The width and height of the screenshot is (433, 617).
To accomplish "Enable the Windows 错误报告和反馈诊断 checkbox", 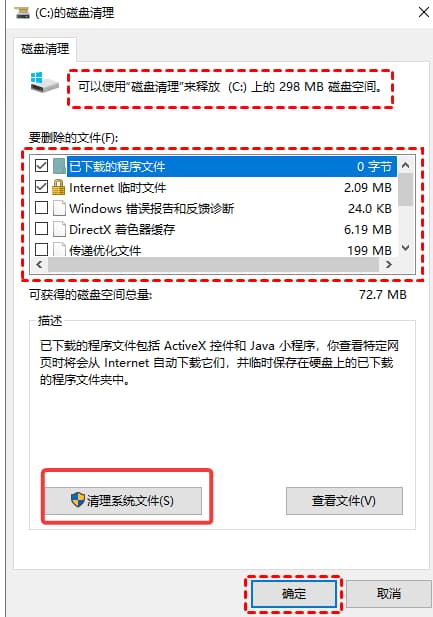I will tap(41, 208).
